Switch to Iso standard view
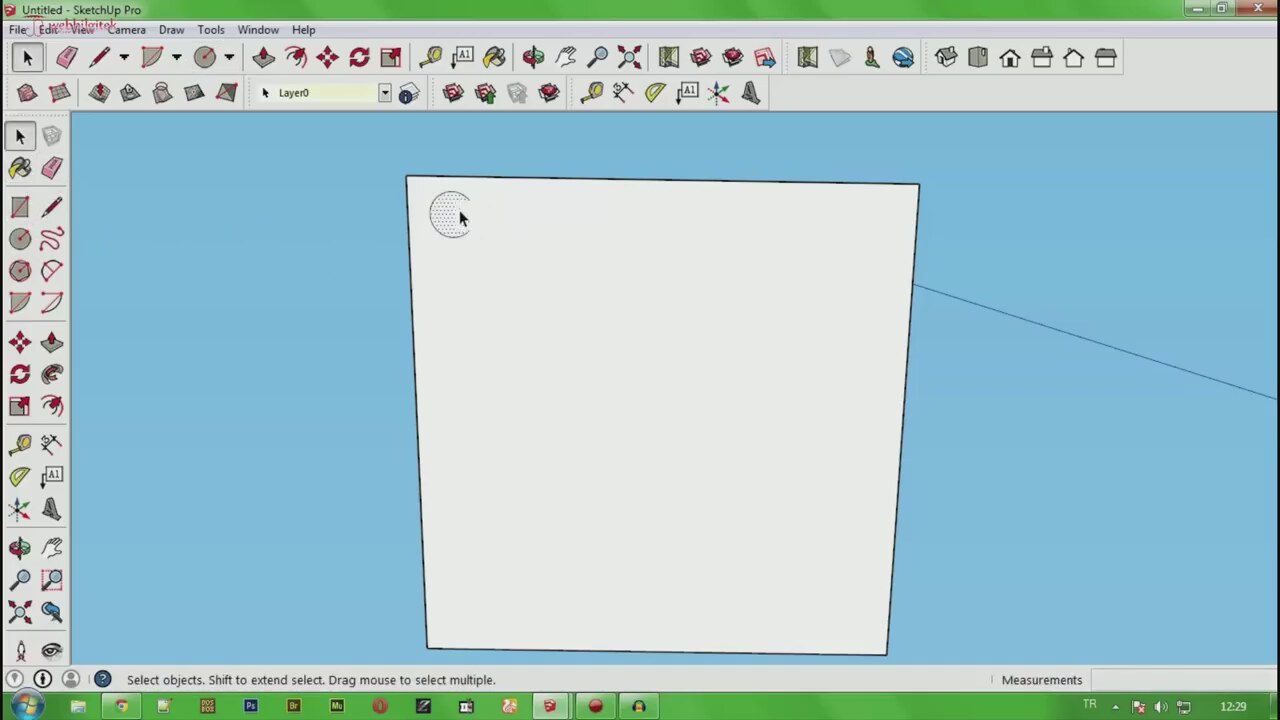Screen dimensions: 1280x720 946,58
